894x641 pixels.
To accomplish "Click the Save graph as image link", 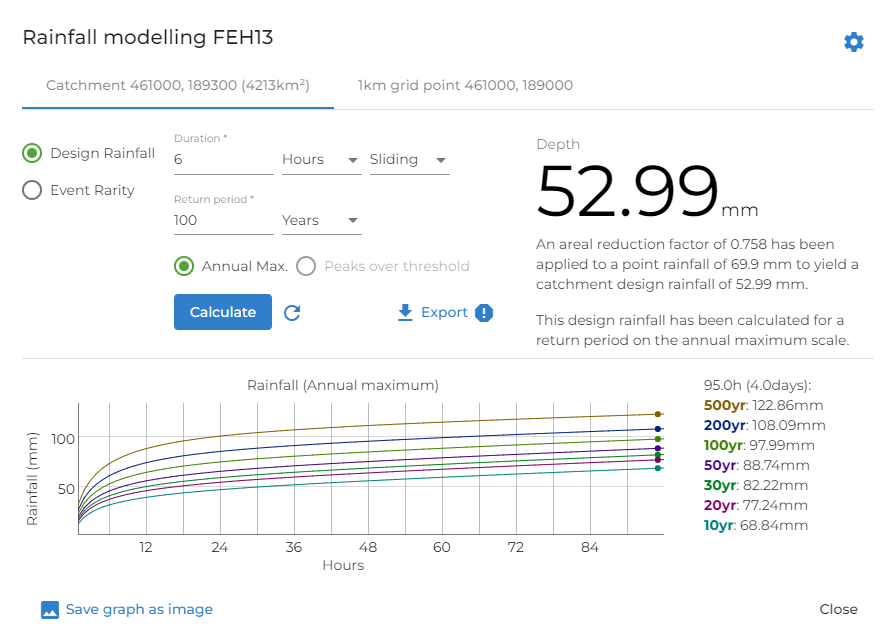I will pyautogui.click(x=138, y=609).
